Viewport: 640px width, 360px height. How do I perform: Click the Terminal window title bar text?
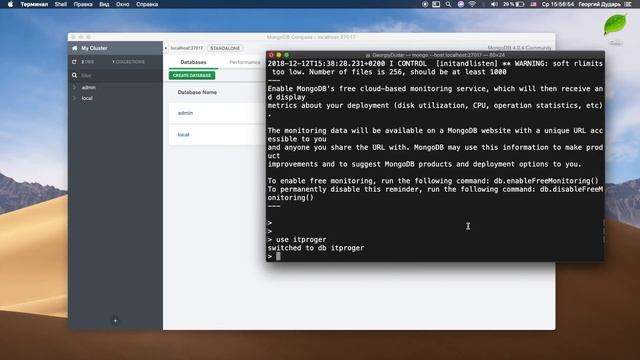point(436,55)
